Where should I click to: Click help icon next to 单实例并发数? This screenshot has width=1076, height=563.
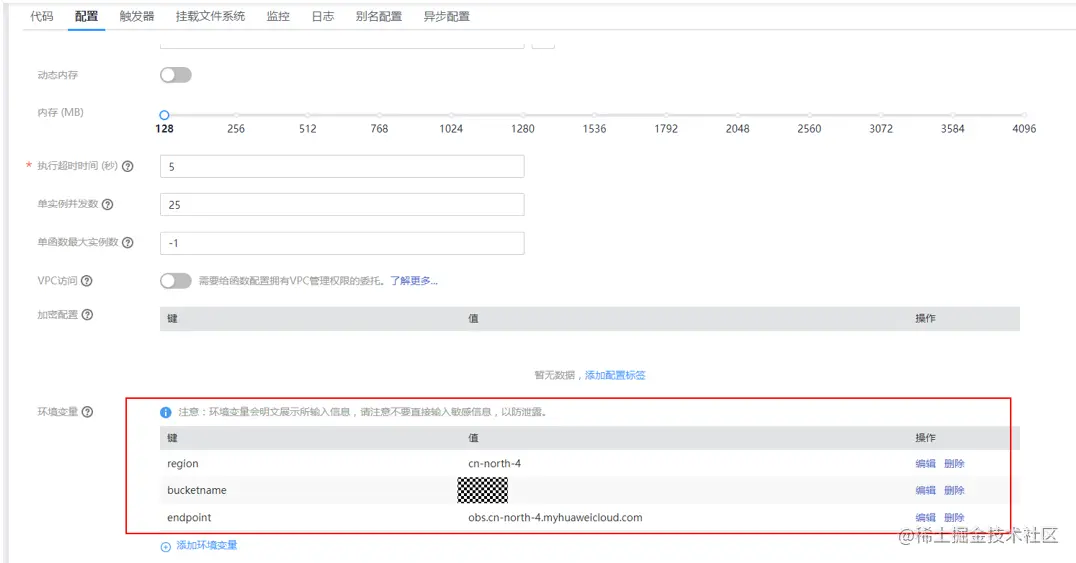[108, 204]
